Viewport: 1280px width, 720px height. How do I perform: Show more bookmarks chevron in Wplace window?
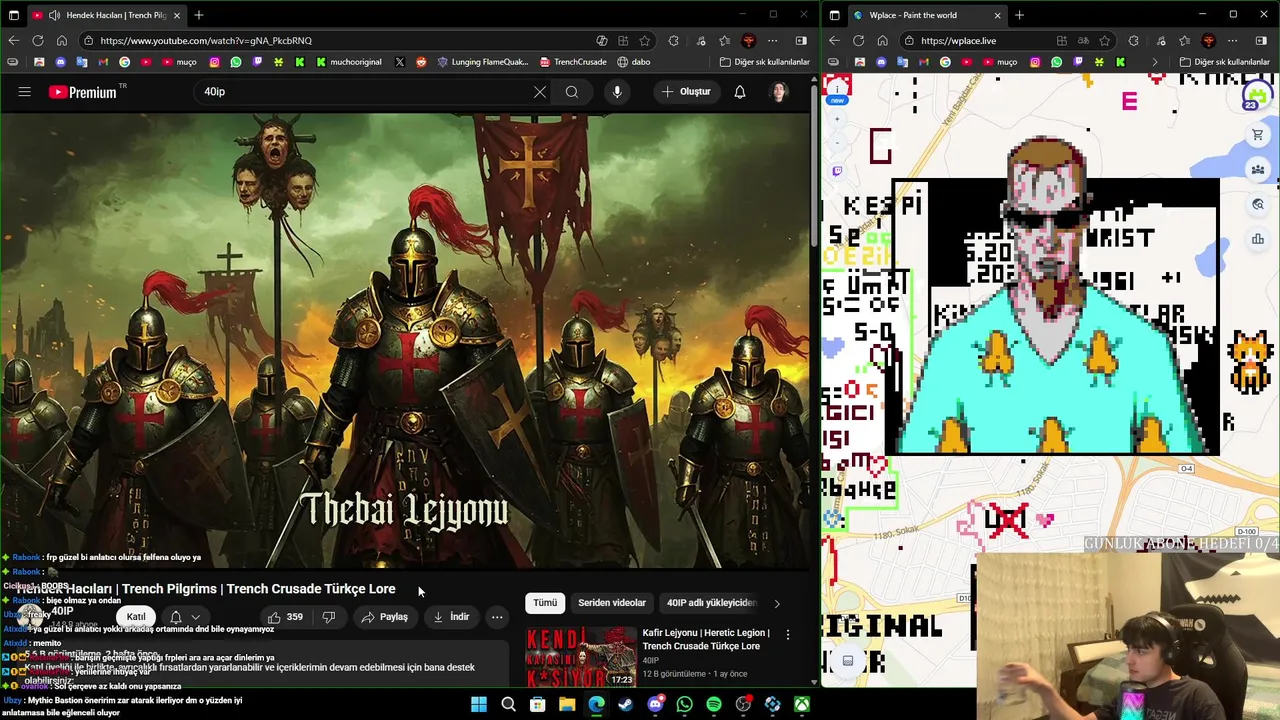1155,62
